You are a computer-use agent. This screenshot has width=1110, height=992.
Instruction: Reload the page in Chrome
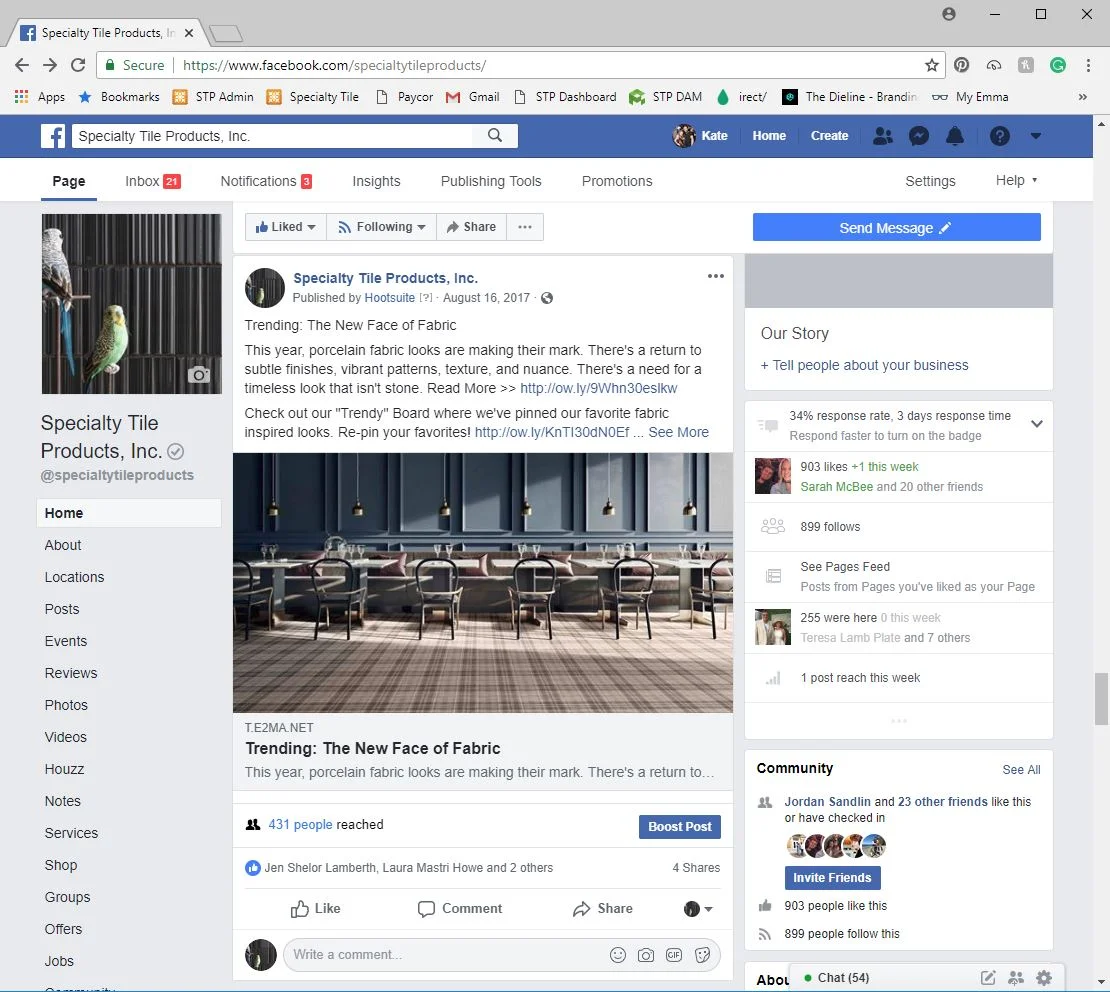[78, 65]
